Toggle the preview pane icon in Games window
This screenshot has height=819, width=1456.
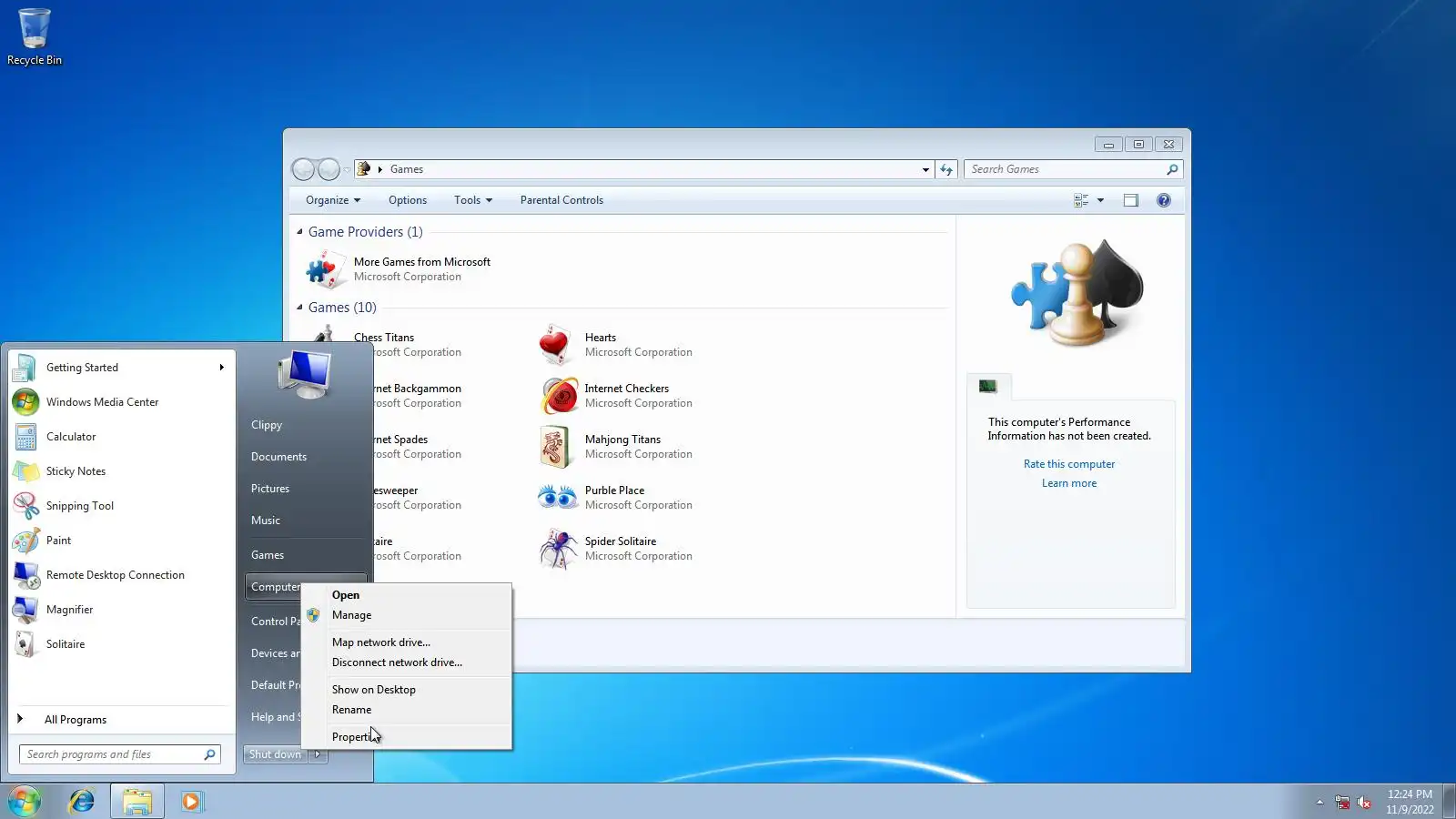tap(1131, 200)
